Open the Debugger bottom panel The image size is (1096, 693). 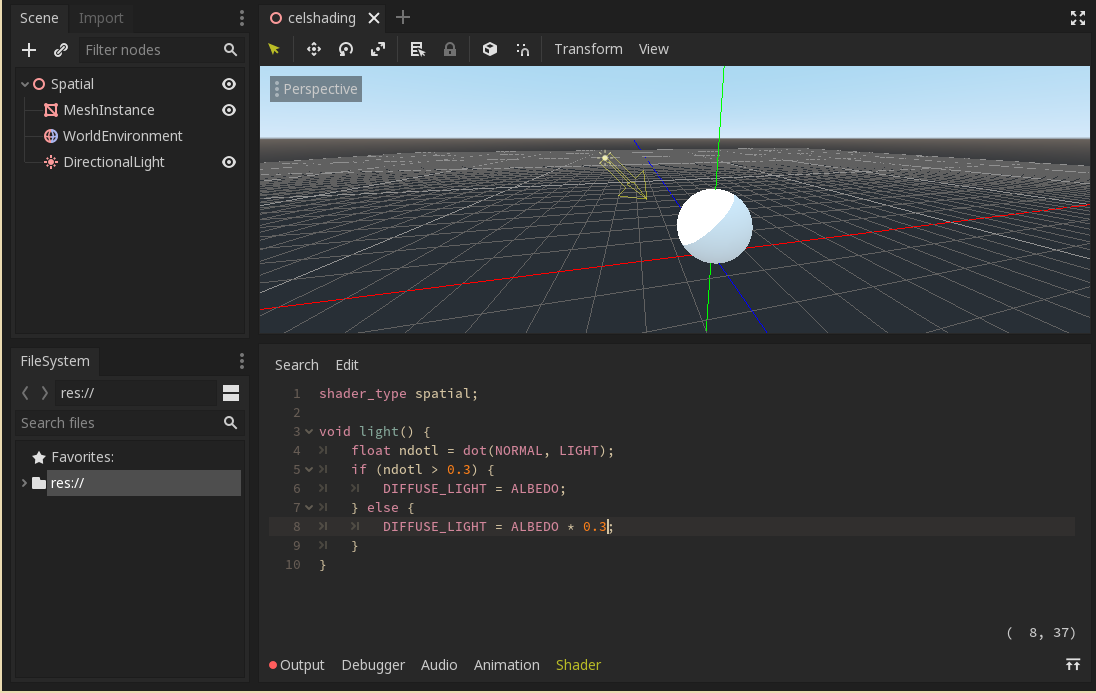click(x=373, y=665)
